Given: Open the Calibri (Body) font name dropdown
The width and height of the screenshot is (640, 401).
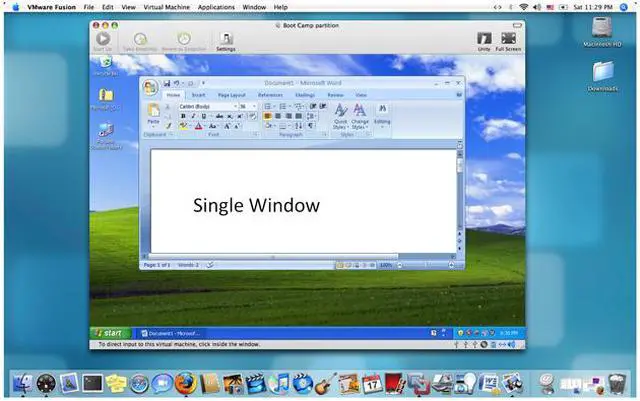Looking at the screenshot, I should click(235, 107).
